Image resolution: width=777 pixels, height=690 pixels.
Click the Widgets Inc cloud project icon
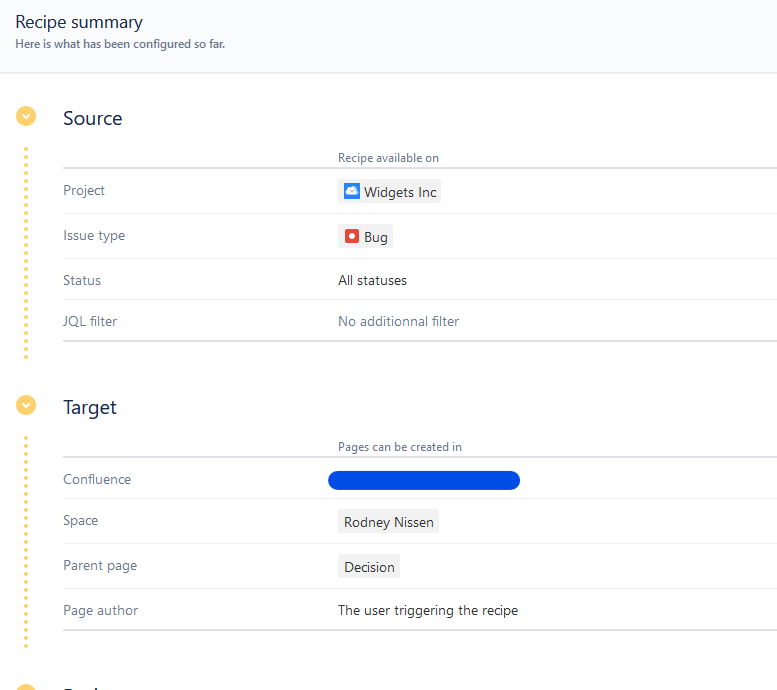352,191
